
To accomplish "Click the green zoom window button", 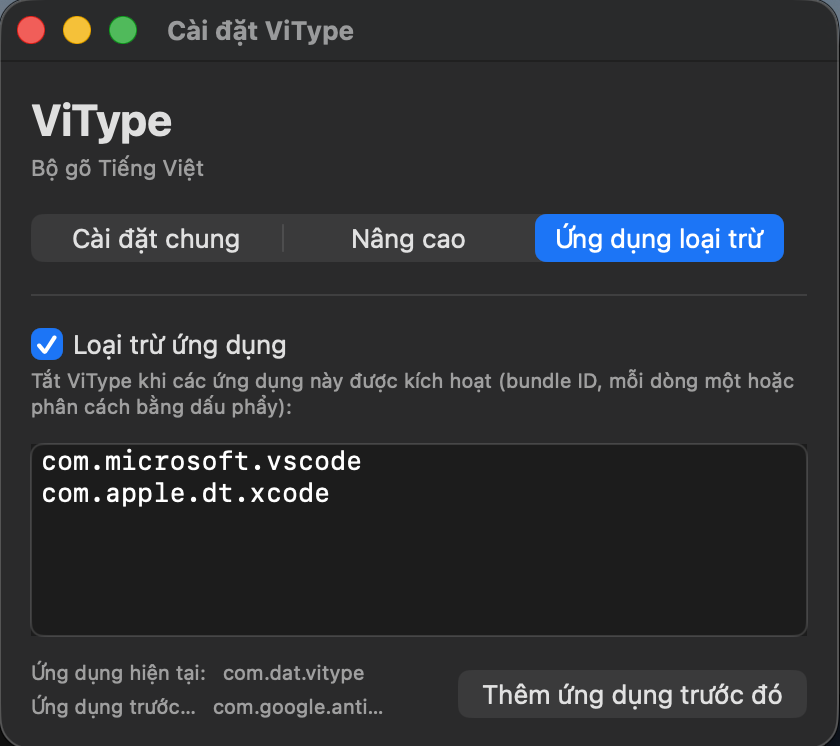I will (123, 30).
